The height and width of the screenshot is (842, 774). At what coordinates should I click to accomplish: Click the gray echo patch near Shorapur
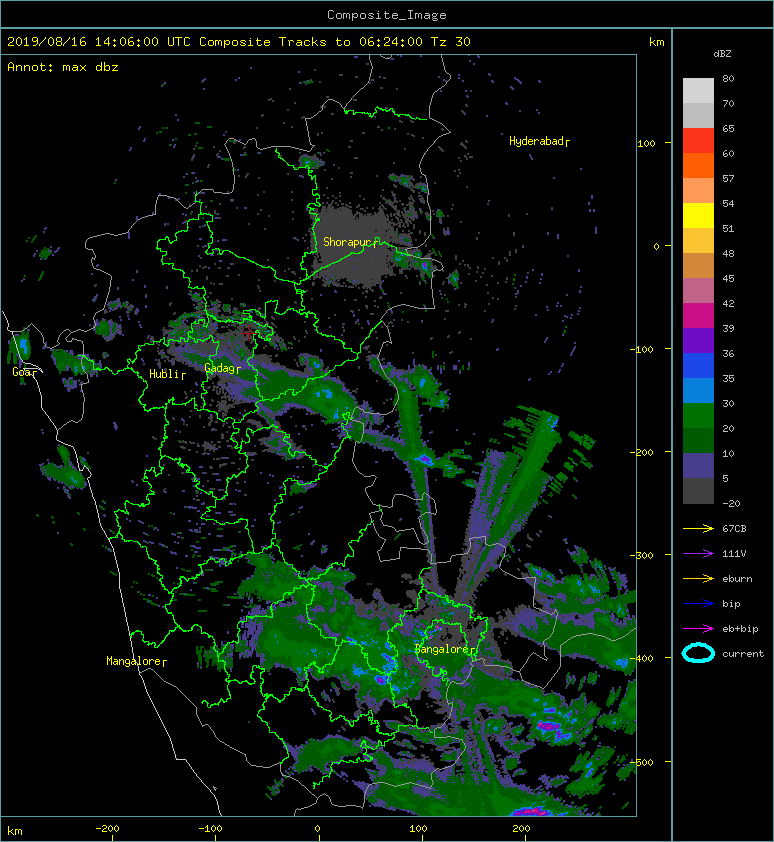(352, 246)
